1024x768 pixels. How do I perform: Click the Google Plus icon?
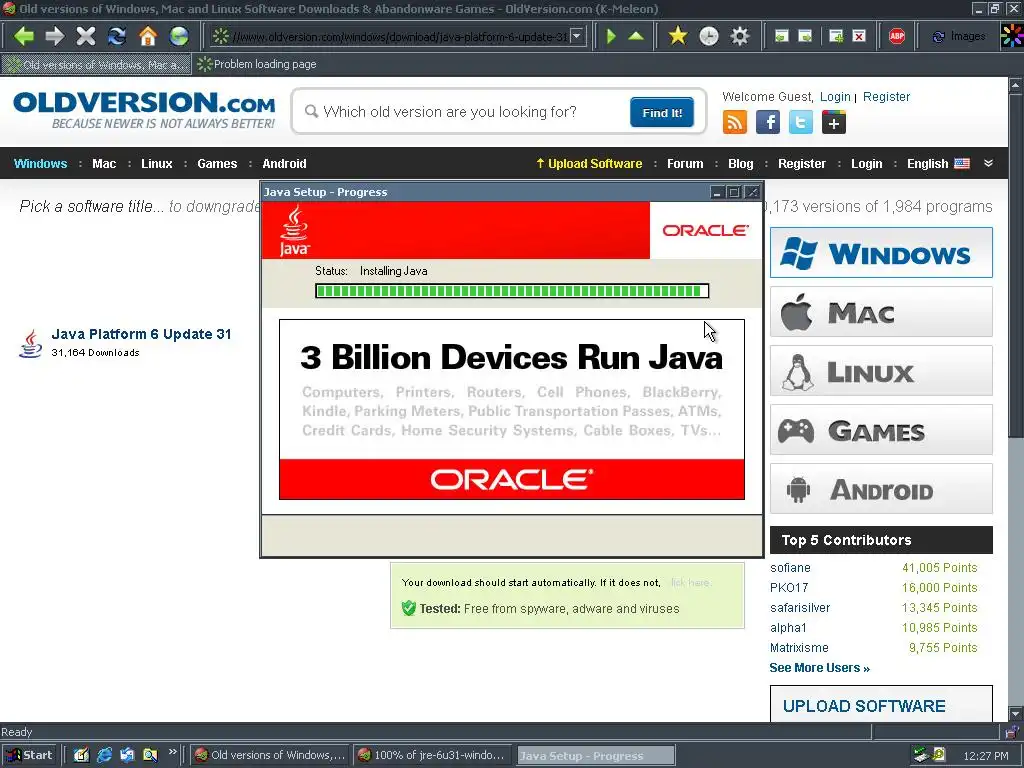point(834,122)
